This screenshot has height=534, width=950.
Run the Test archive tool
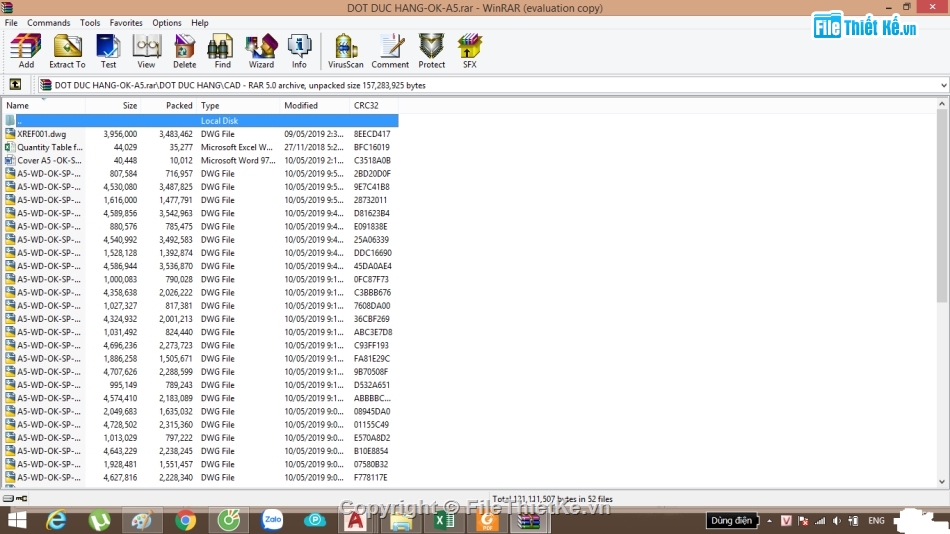click(108, 51)
